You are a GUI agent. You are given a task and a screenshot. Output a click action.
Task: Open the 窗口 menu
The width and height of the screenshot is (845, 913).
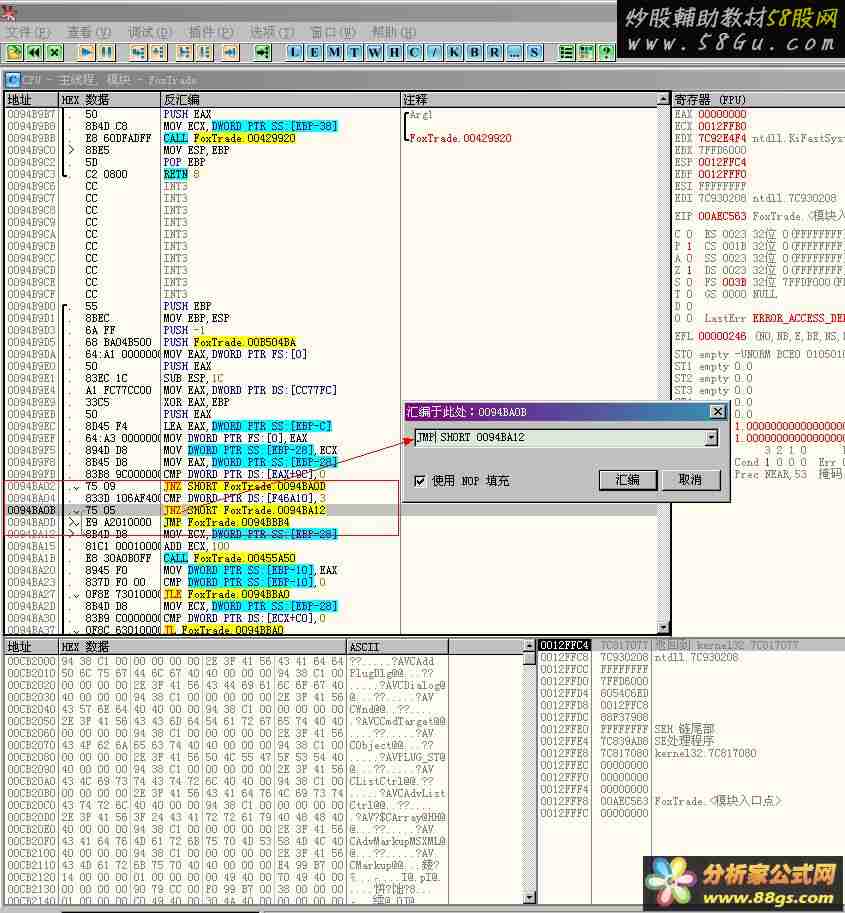333,32
